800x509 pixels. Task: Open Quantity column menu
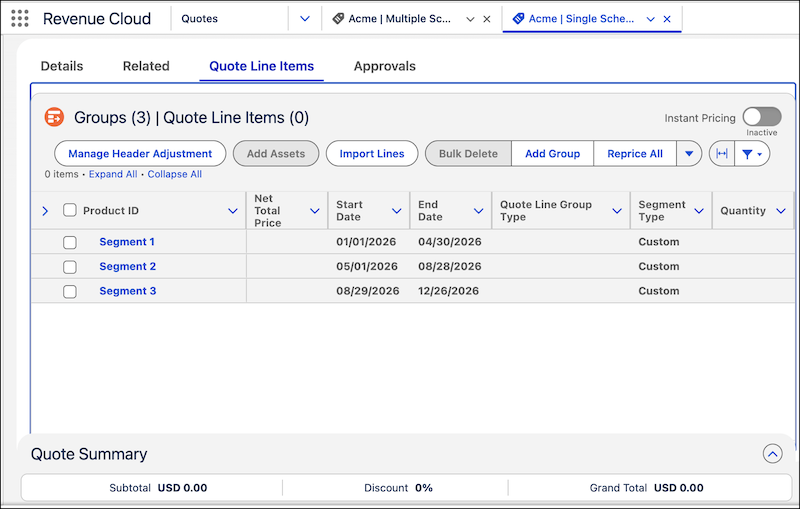781,211
